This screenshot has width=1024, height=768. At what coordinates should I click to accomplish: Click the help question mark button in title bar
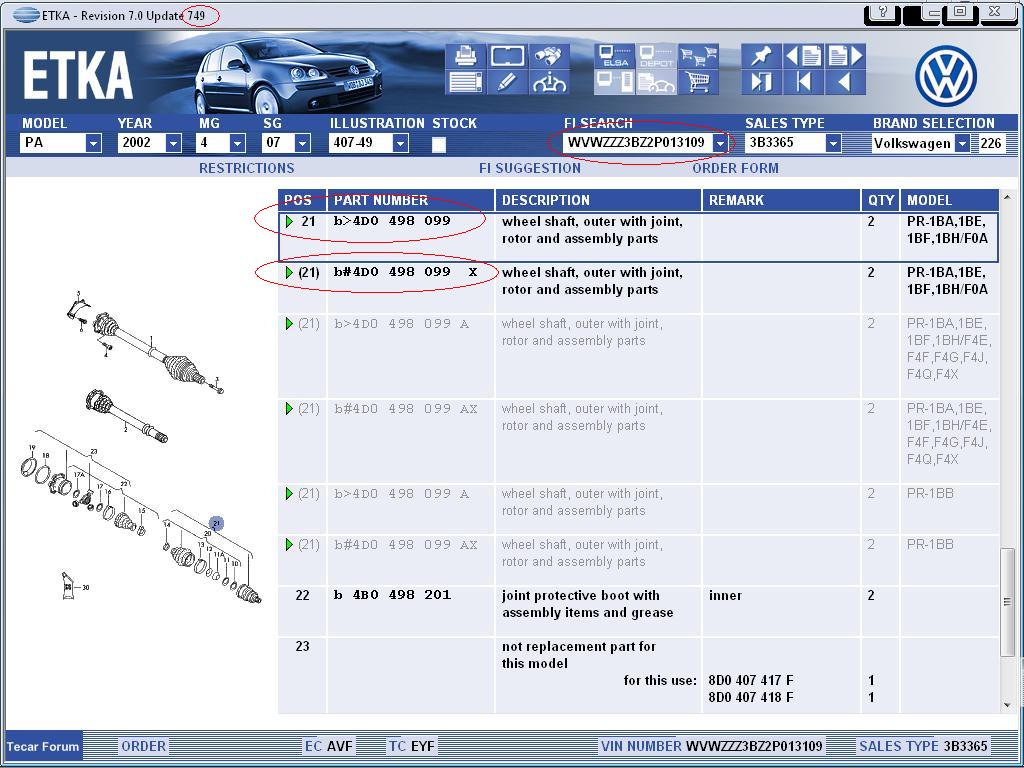pyautogui.click(x=882, y=12)
